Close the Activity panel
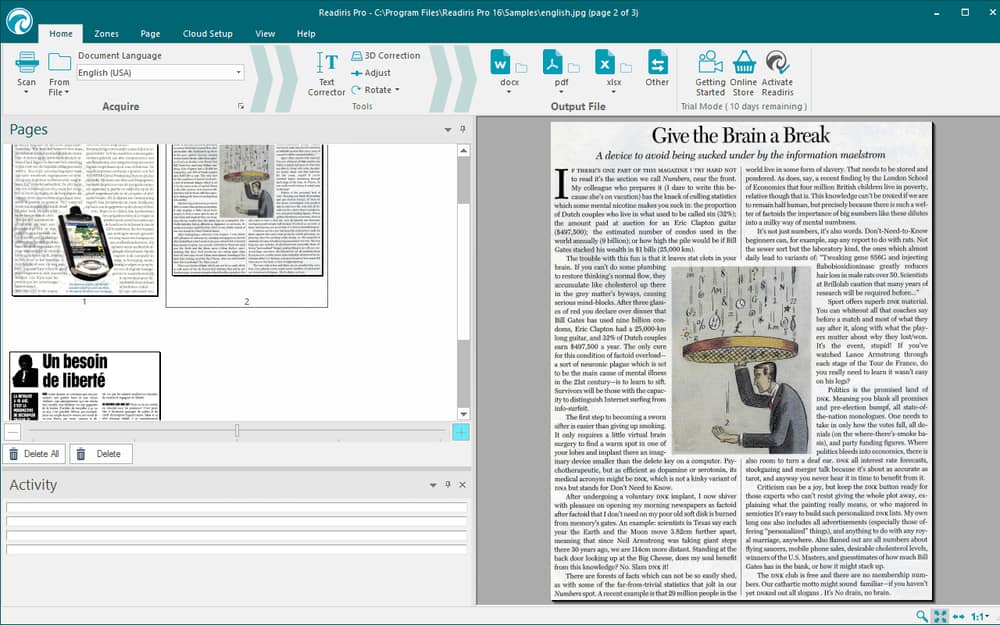The width and height of the screenshot is (1000, 625). [x=462, y=485]
